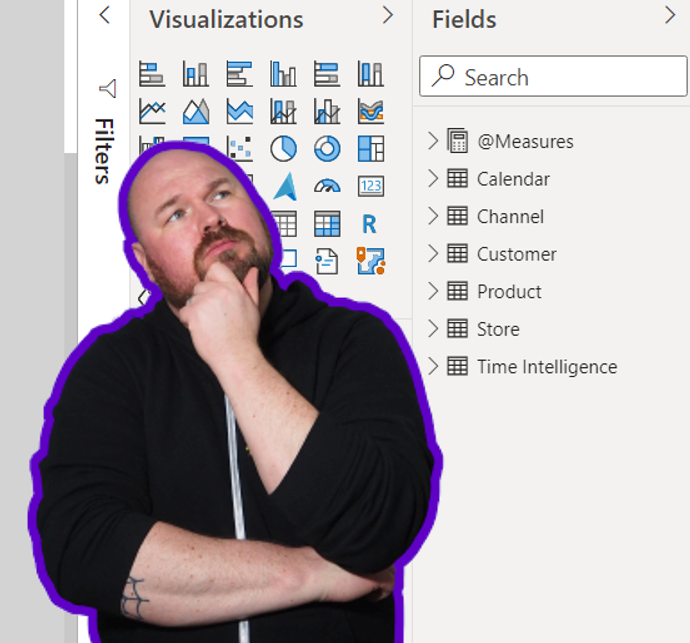Select the Clustered column chart visual
Screen dimensions: 690x643
coord(283,73)
